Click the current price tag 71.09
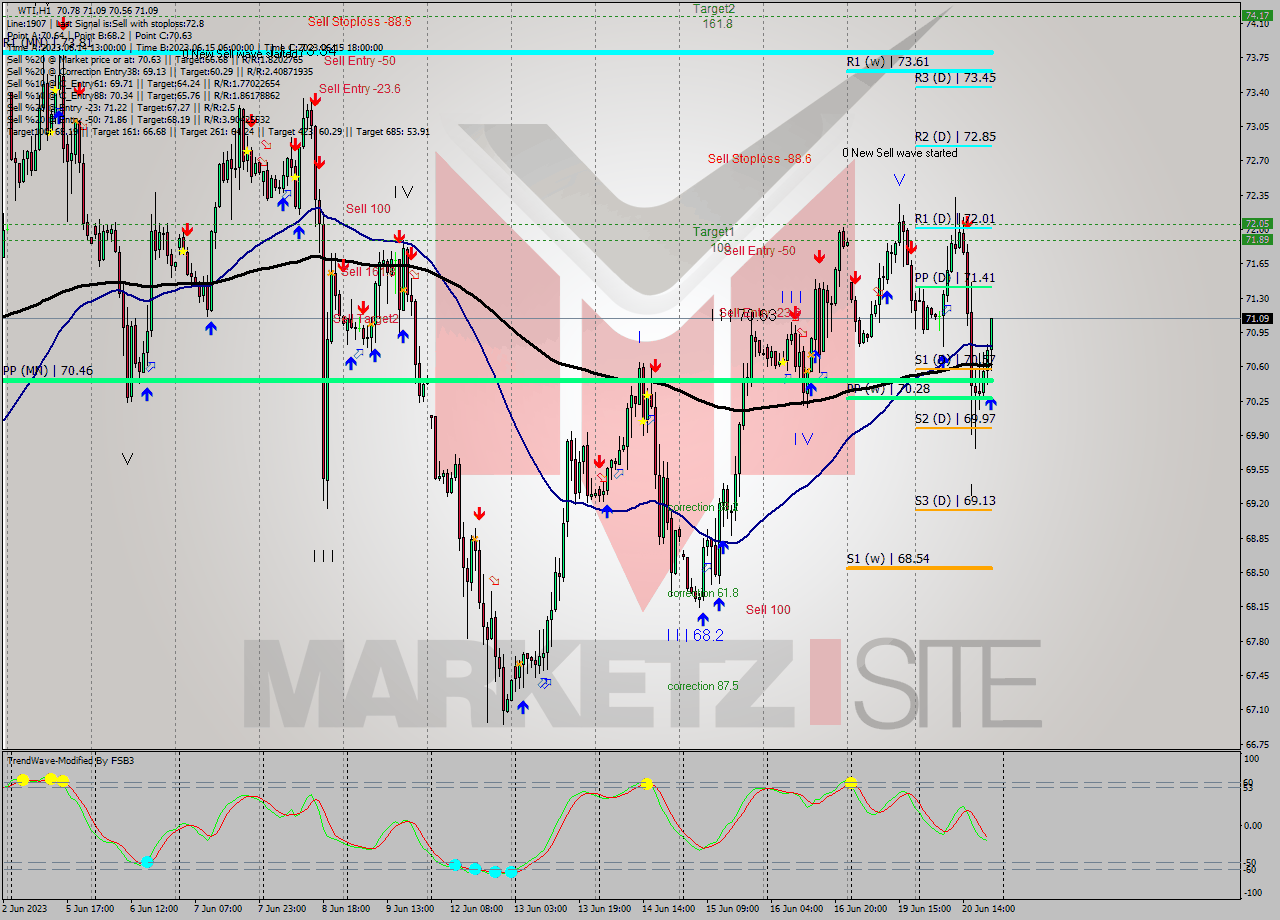The height and width of the screenshot is (920, 1280). [1257, 319]
